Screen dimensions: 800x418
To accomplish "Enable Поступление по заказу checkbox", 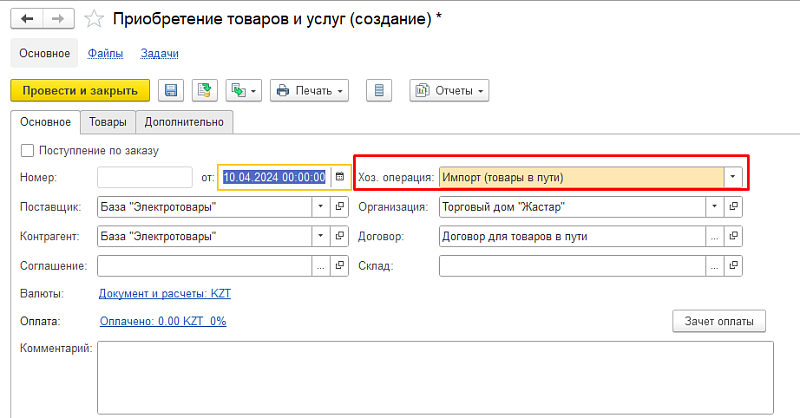I will click(27, 150).
